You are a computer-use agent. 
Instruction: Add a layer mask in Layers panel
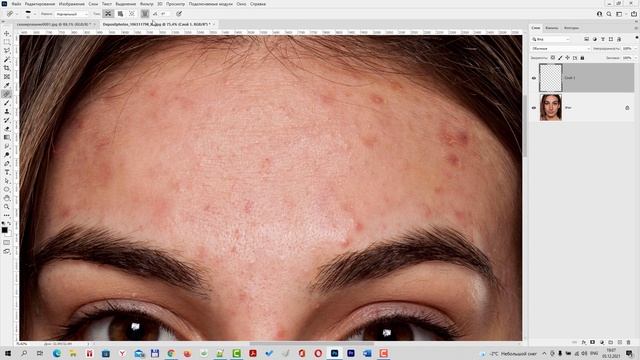coord(593,342)
